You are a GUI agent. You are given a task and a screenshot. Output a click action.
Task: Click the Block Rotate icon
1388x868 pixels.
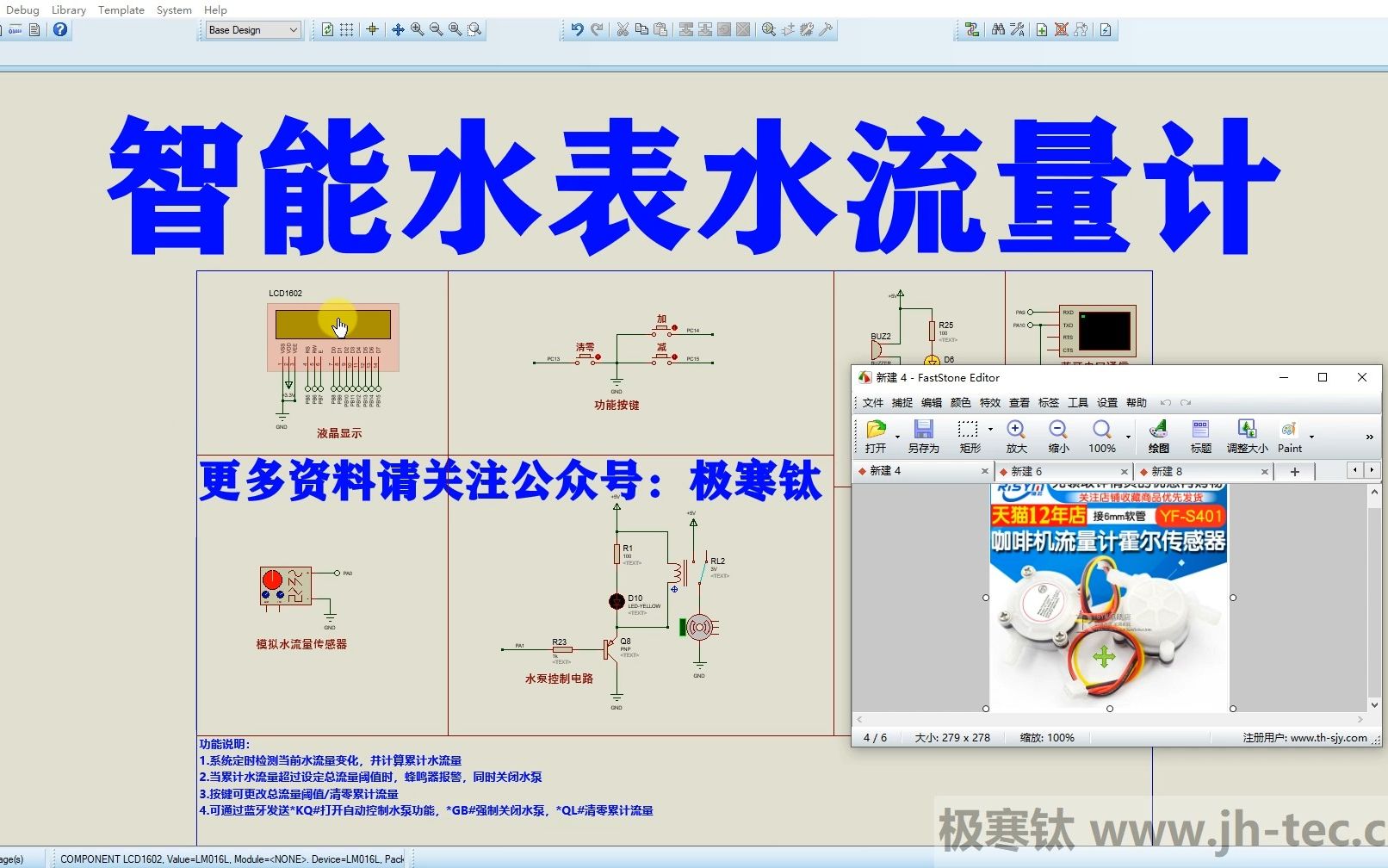pos(724,29)
